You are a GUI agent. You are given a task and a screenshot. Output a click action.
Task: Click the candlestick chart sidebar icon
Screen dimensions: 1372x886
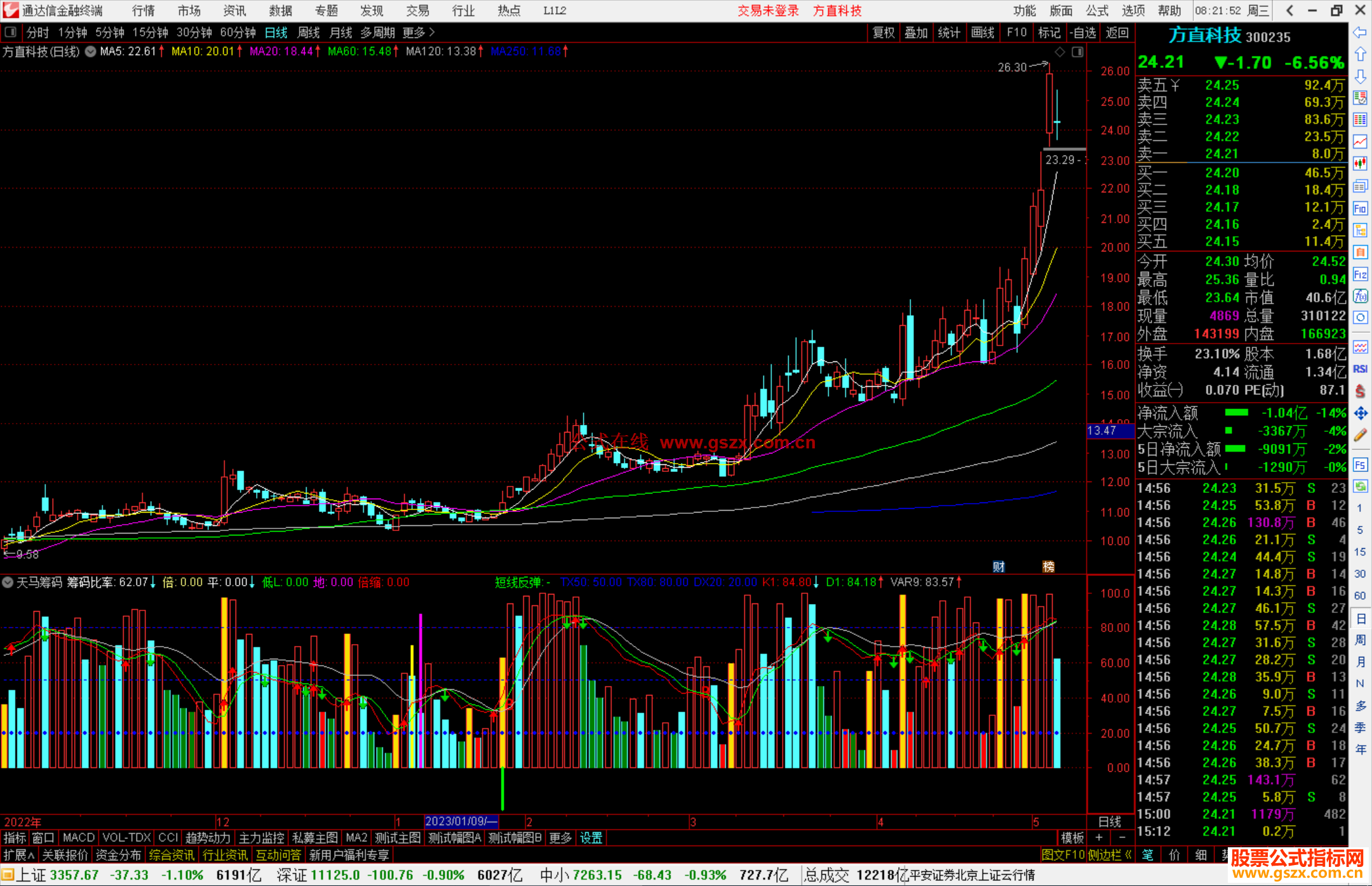point(1360,164)
